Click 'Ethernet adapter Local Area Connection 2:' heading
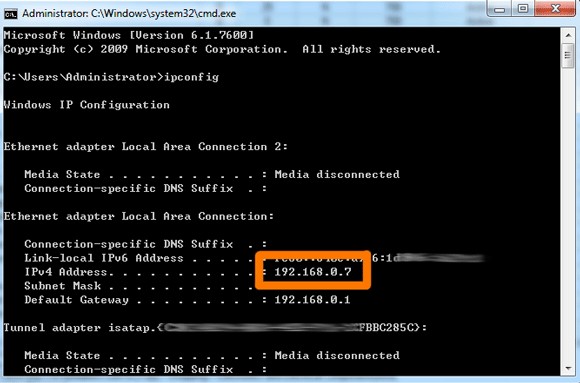 point(146,147)
